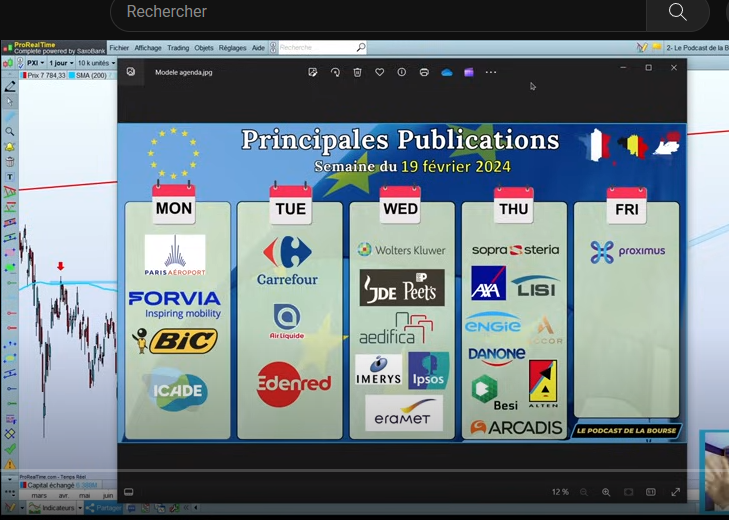Click the Prix 7 784,33 legend label

[x=46, y=75]
